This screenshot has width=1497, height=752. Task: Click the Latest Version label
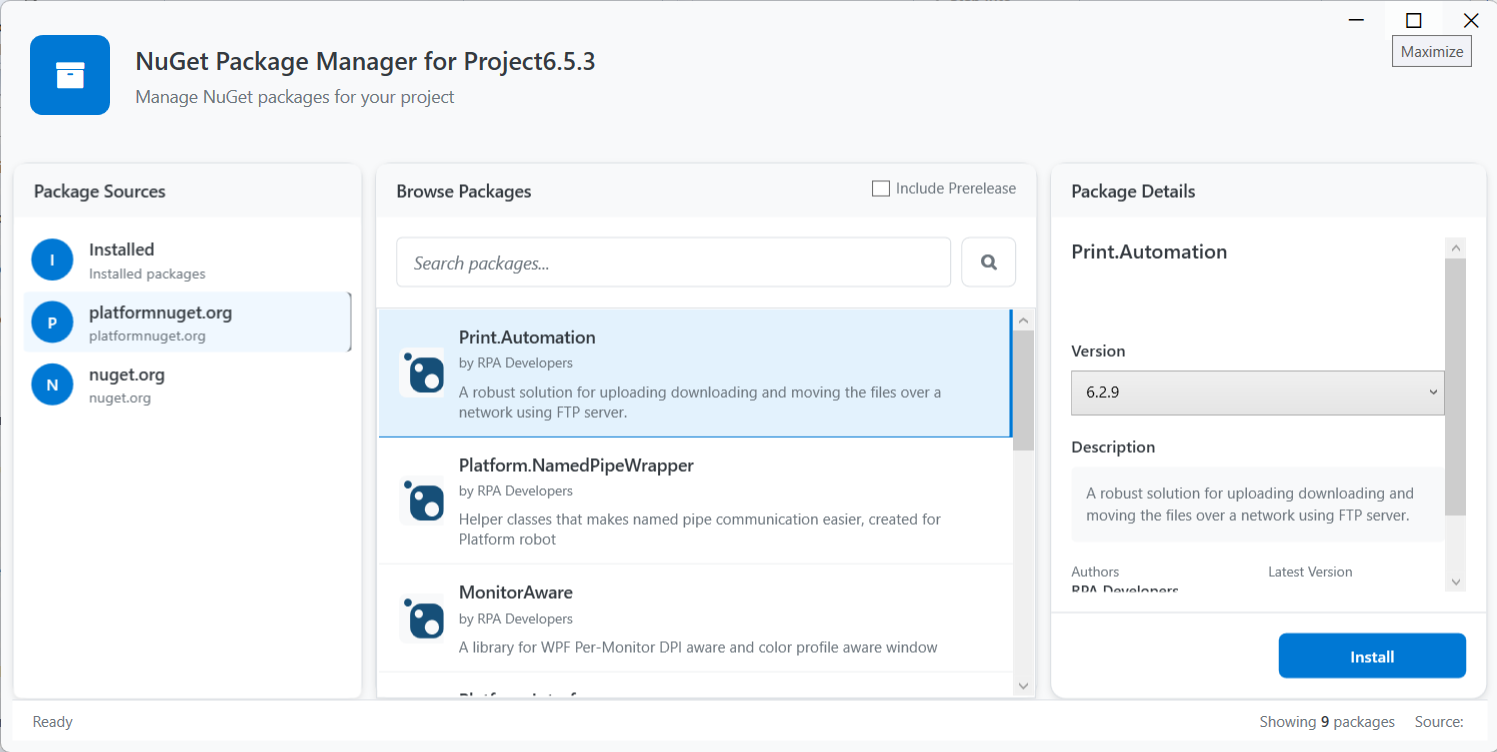click(1310, 572)
